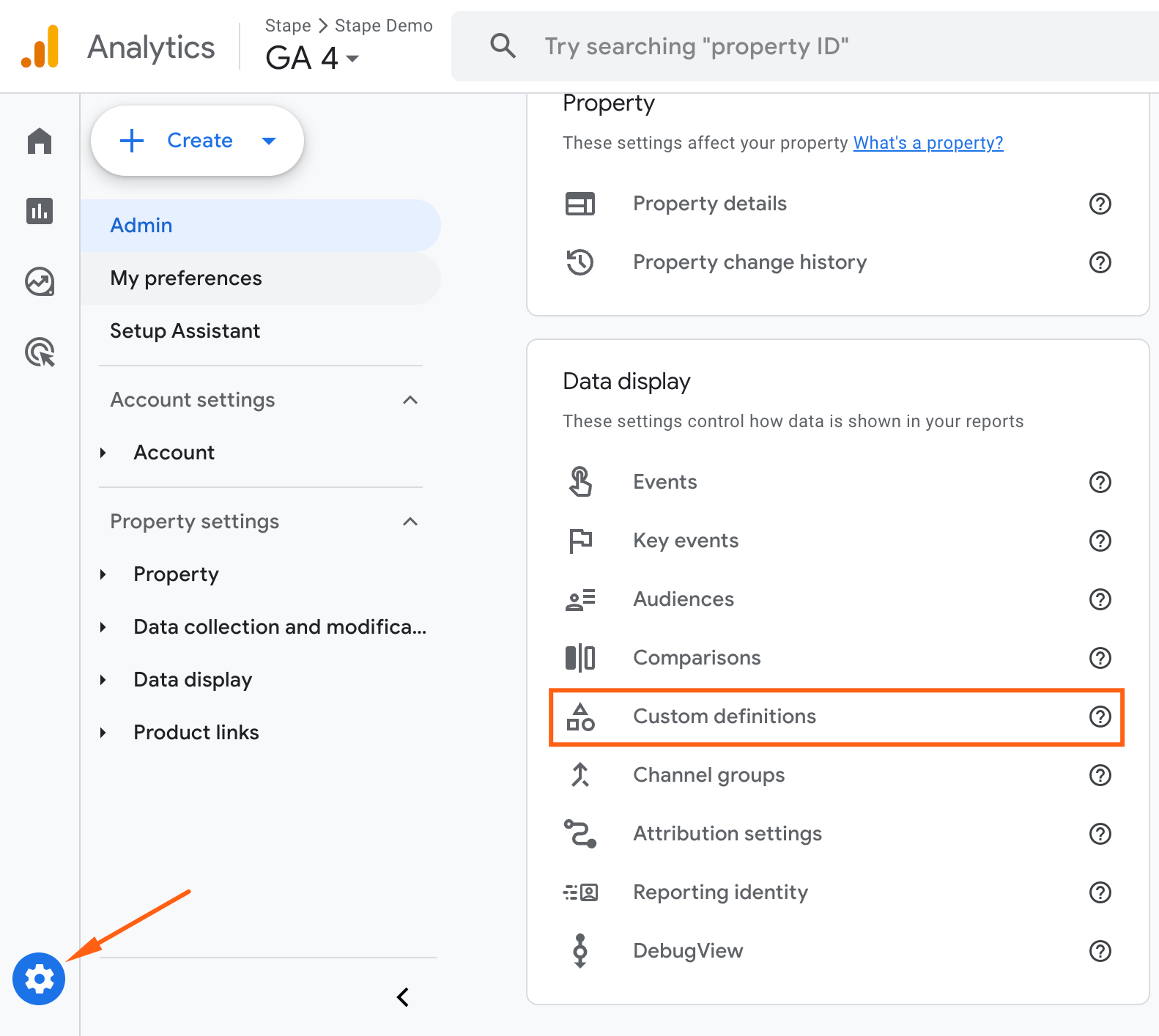Follow the "What's a property?" link

coord(928,143)
